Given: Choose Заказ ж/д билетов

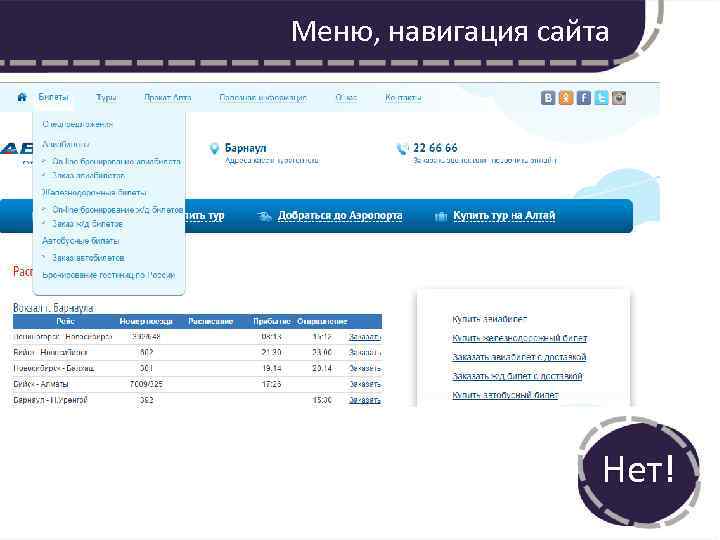Looking at the screenshot, I should 87,224.
